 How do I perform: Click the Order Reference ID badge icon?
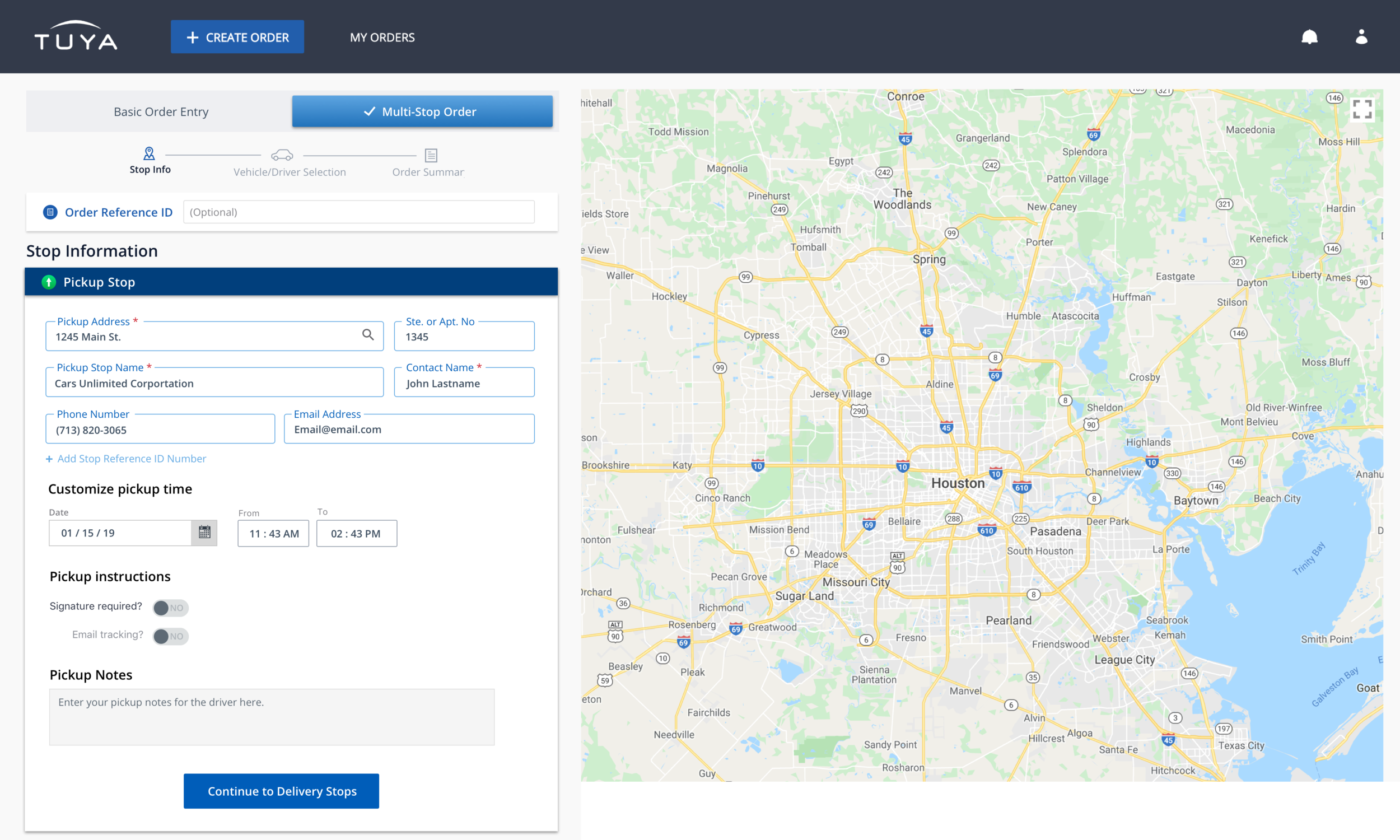pyautogui.click(x=50, y=212)
